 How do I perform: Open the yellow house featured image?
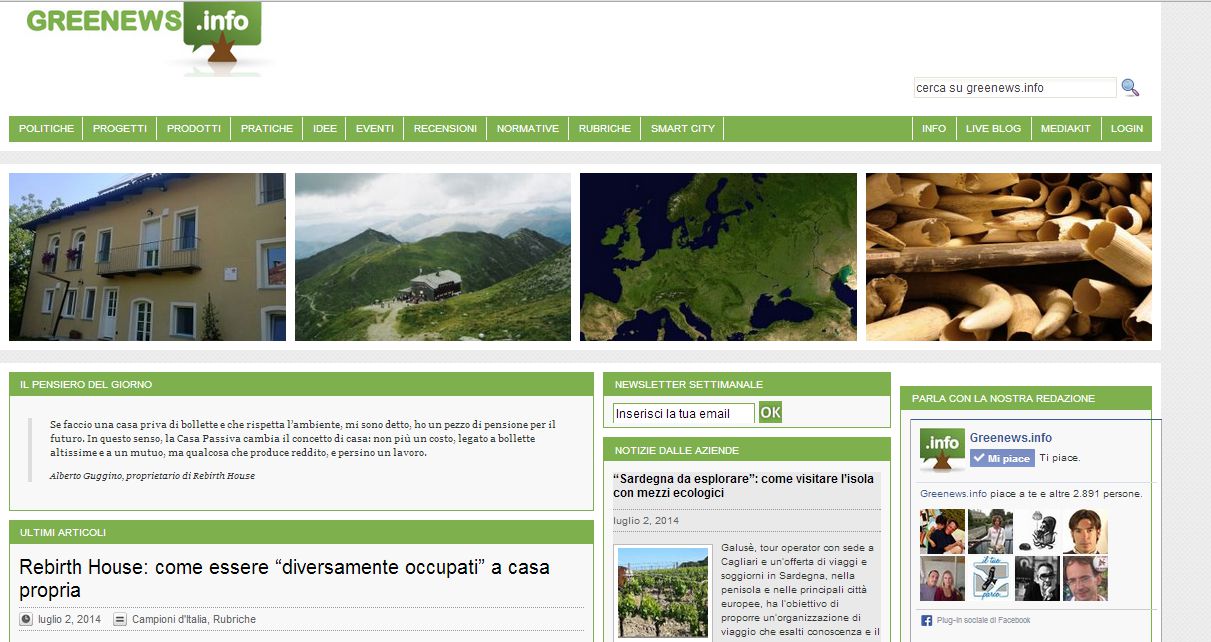tap(147, 257)
